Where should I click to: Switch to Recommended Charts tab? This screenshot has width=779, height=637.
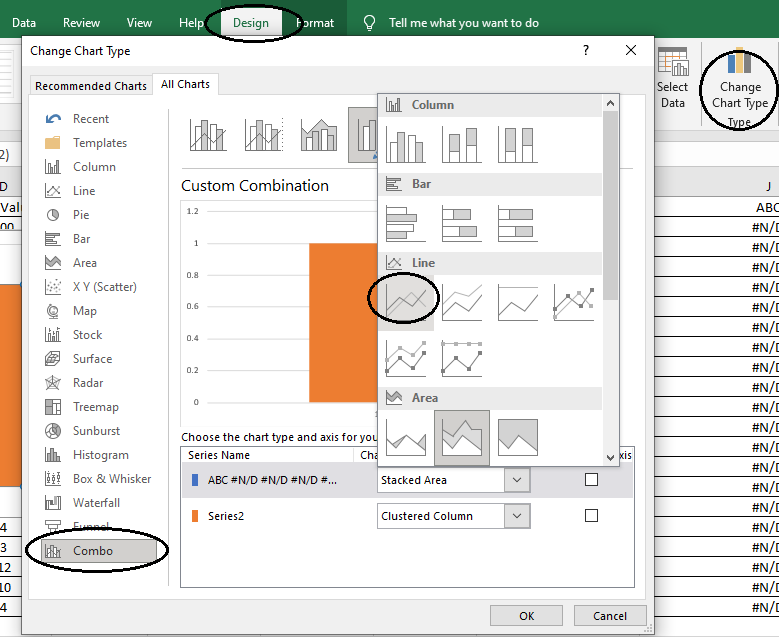click(91, 86)
